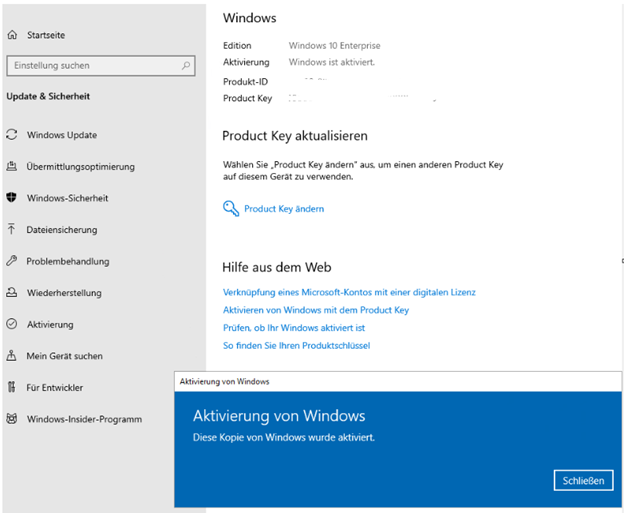Image resolution: width=624 pixels, height=513 pixels.
Task: Click the Product Key ändern link
Action: click(284, 209)
